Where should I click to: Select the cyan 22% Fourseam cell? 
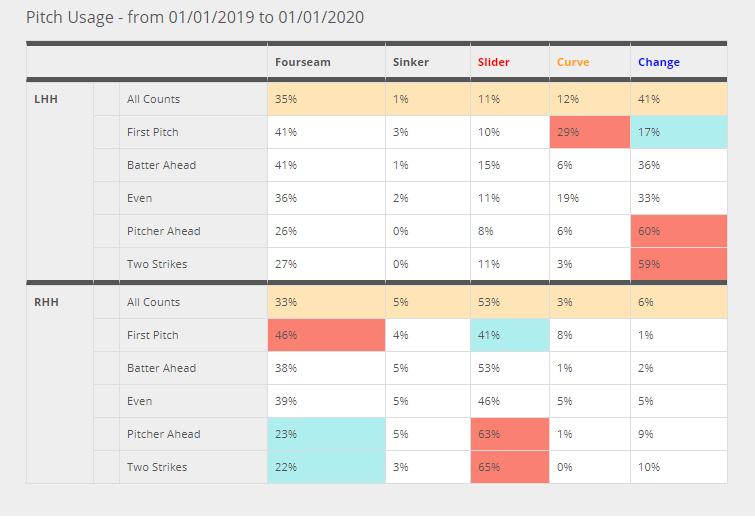(x=326, y=467)
